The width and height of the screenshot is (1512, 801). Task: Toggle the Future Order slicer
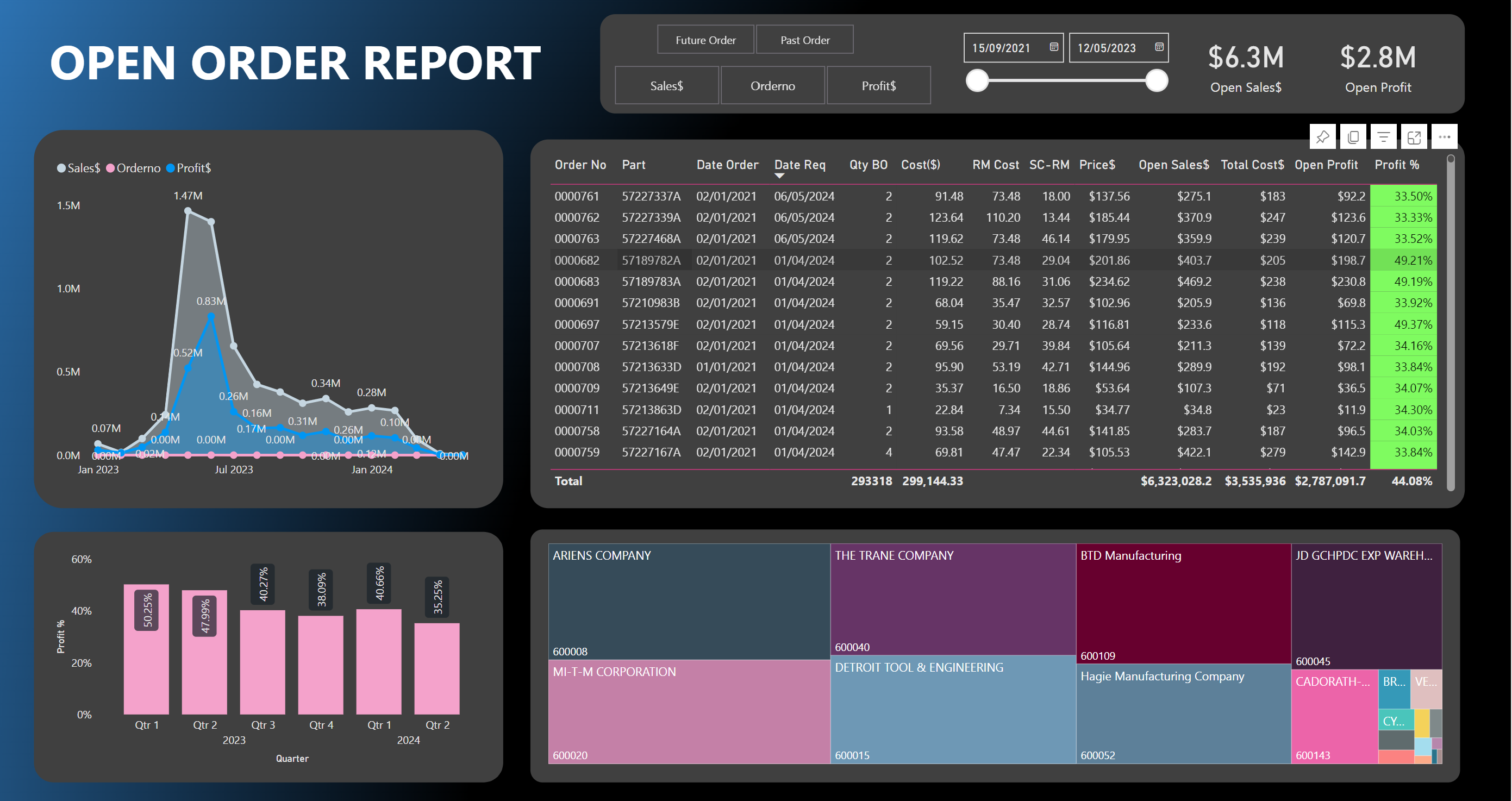(705, 40)
